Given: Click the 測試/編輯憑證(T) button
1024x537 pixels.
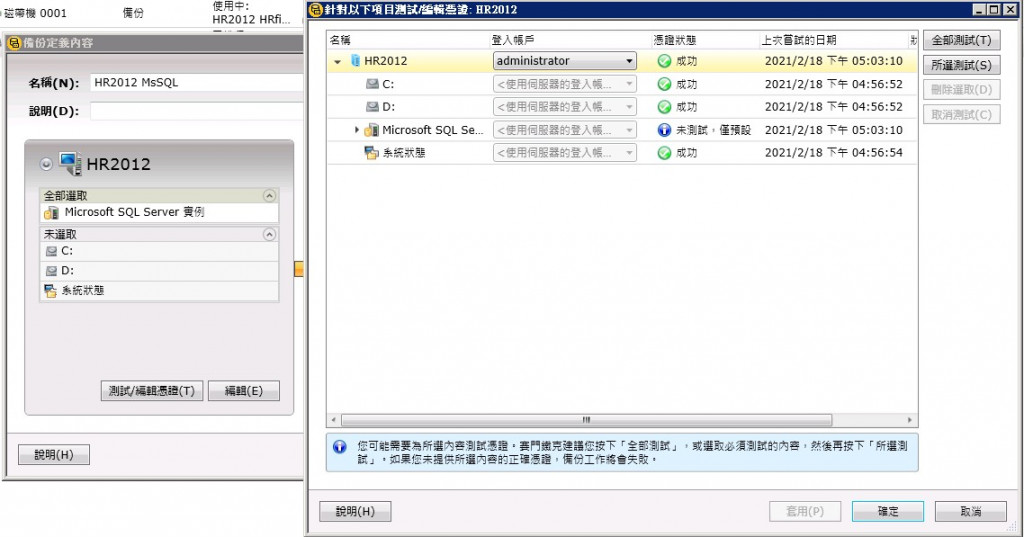Looking at the screenshot, I should point(152,391).
